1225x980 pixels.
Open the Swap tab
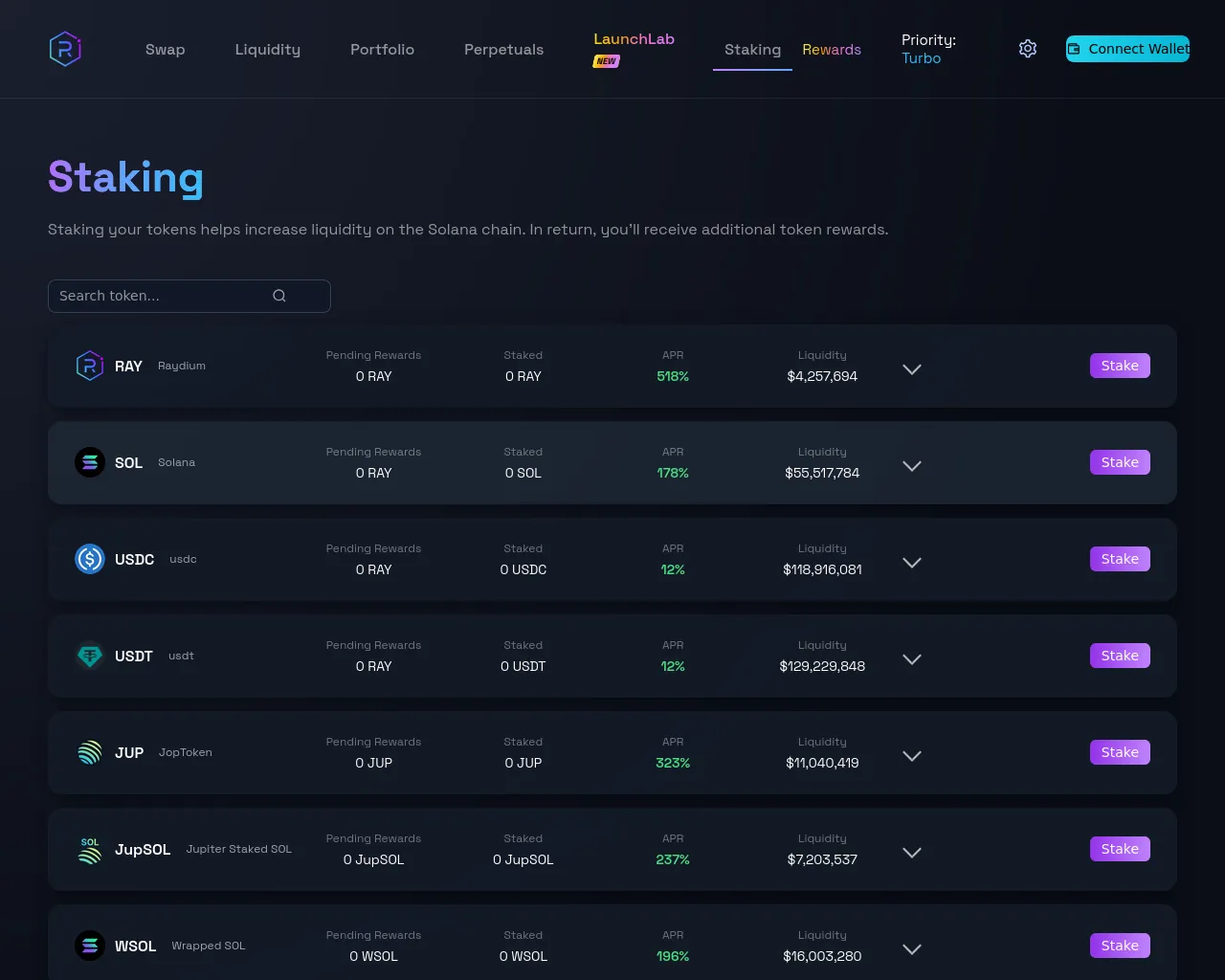coord(166,50)
